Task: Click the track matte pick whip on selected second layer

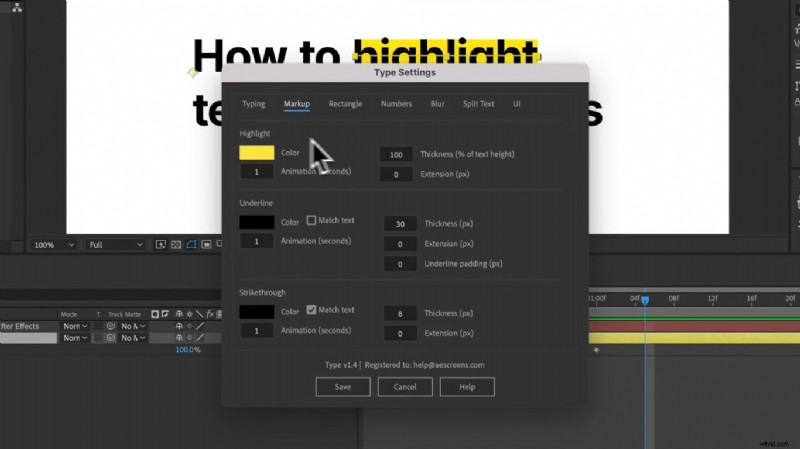Action: point(111,337)
